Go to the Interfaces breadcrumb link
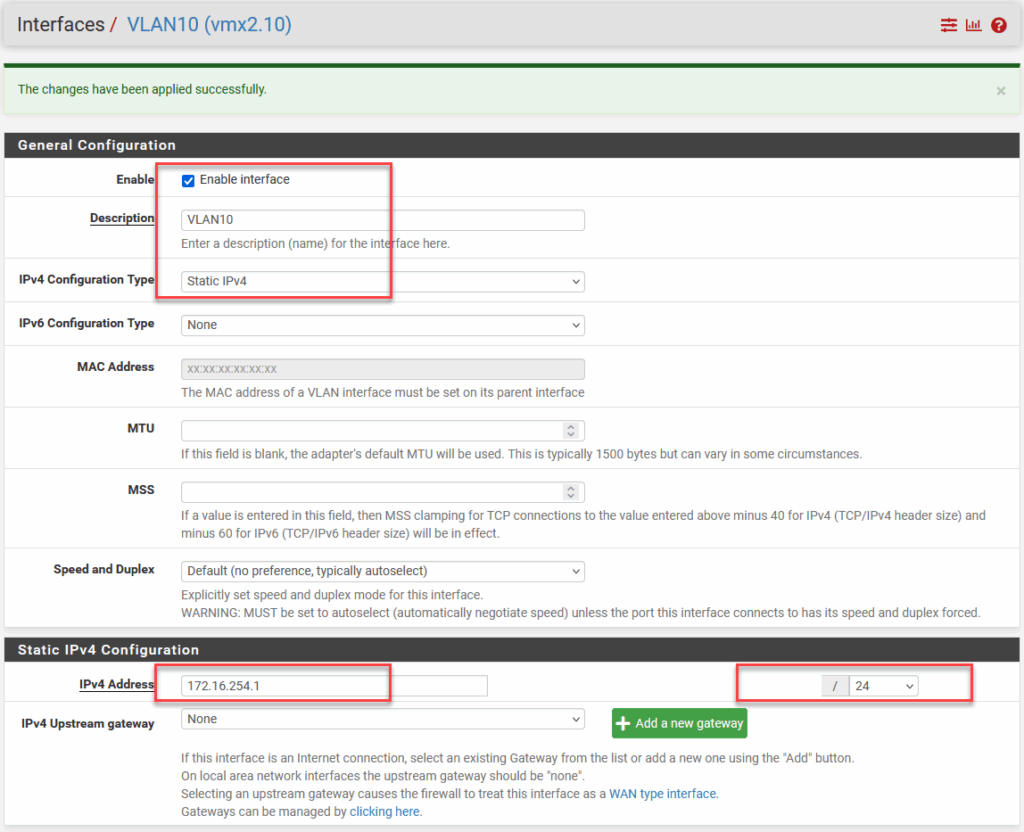The width and height of the screenshot is (1024, 832). click(x=60, y=25)
